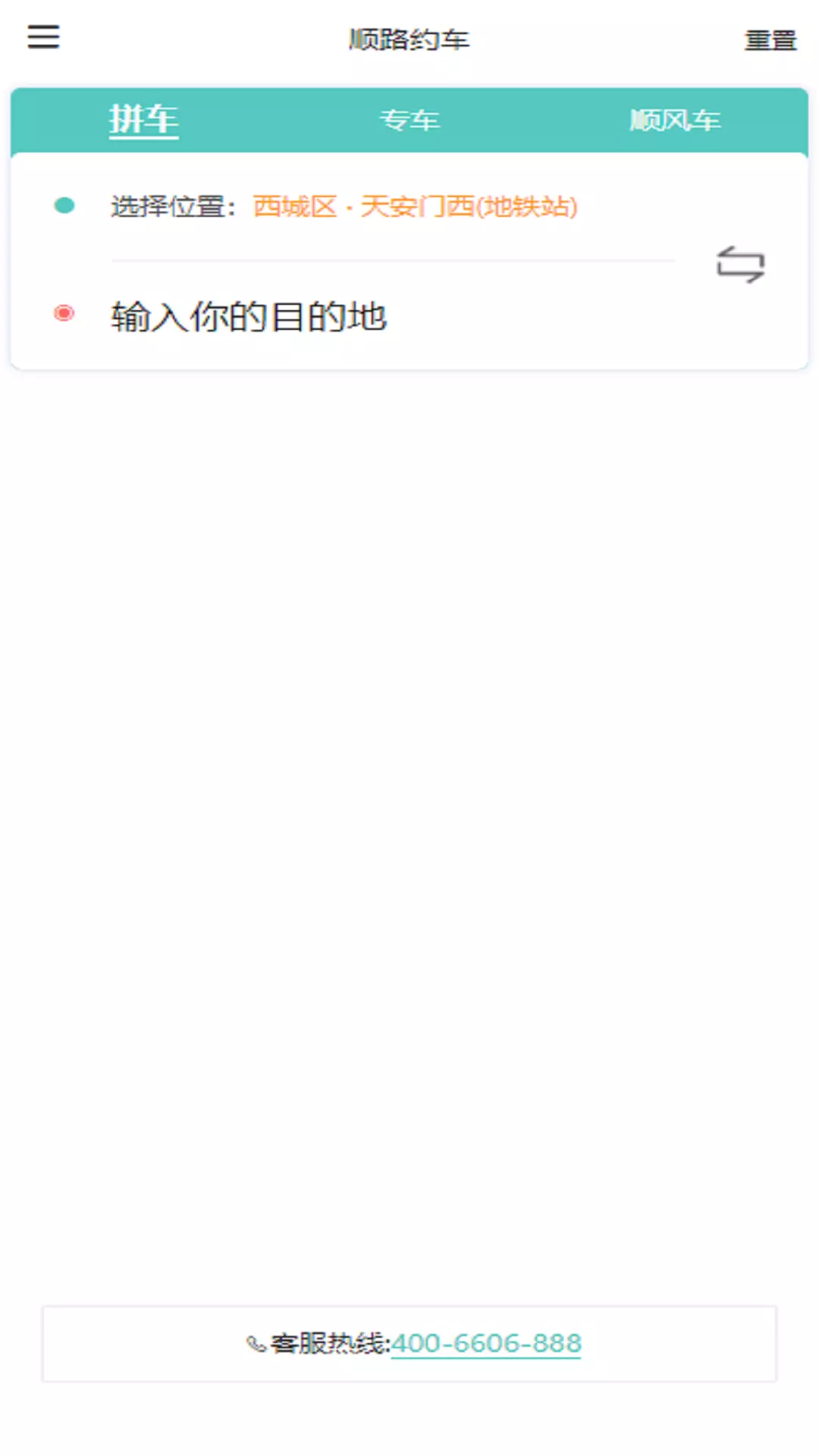This screenshot has width=819, height=1456.
Task: Switch to the 专车 tab
Action: click(409, 120)
